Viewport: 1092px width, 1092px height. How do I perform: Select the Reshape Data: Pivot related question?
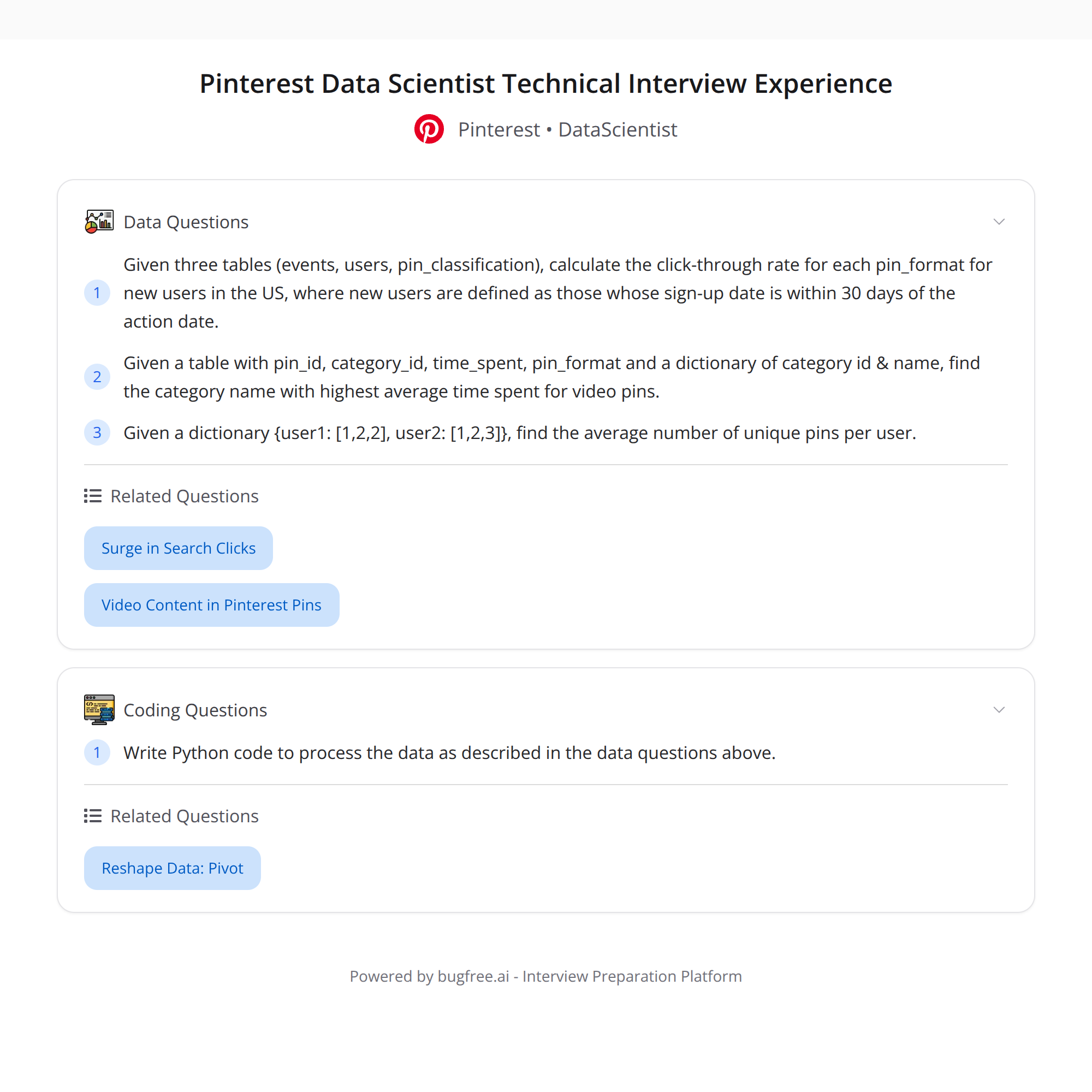pyautogui.click(x=173, y=868)
